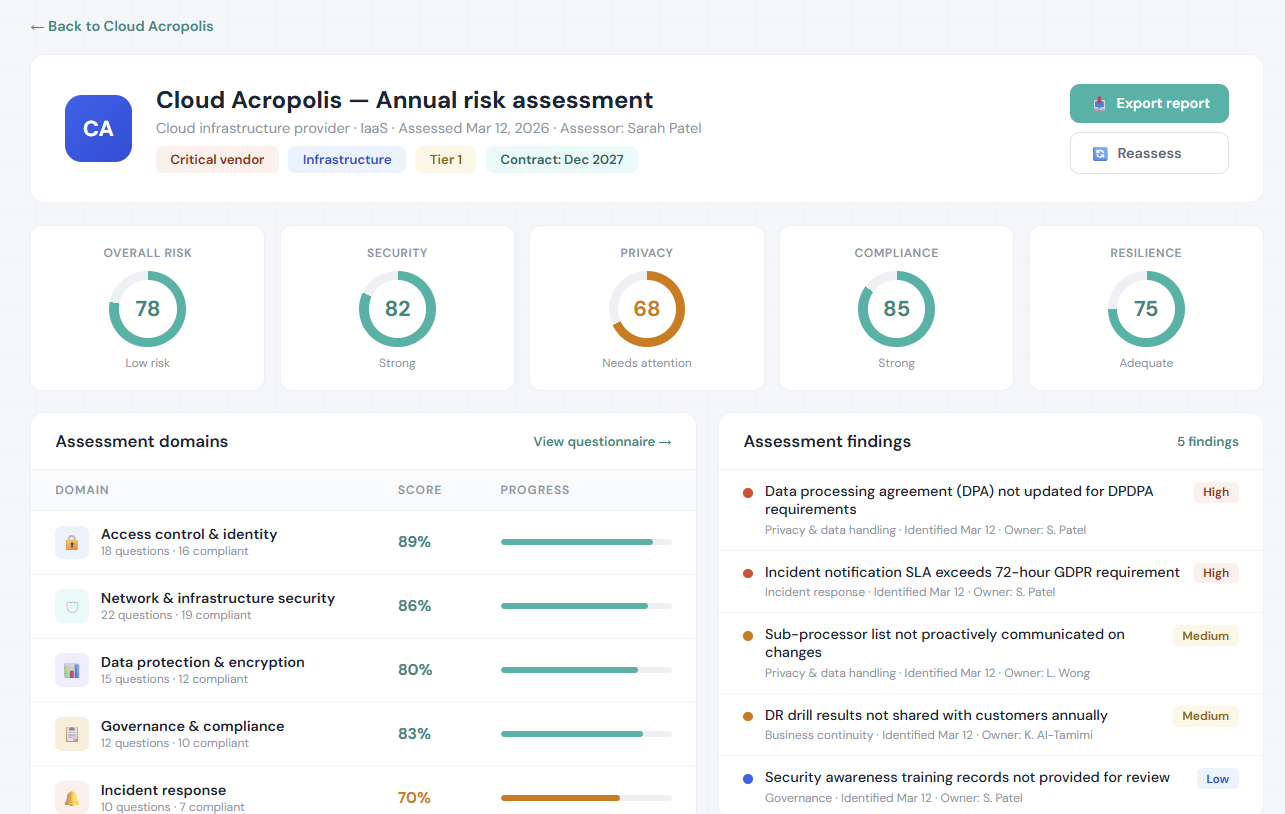The image size is (1285, 814).
Task: Click the High badge on the DPA finding
Action: click(x=1216, y=492)
